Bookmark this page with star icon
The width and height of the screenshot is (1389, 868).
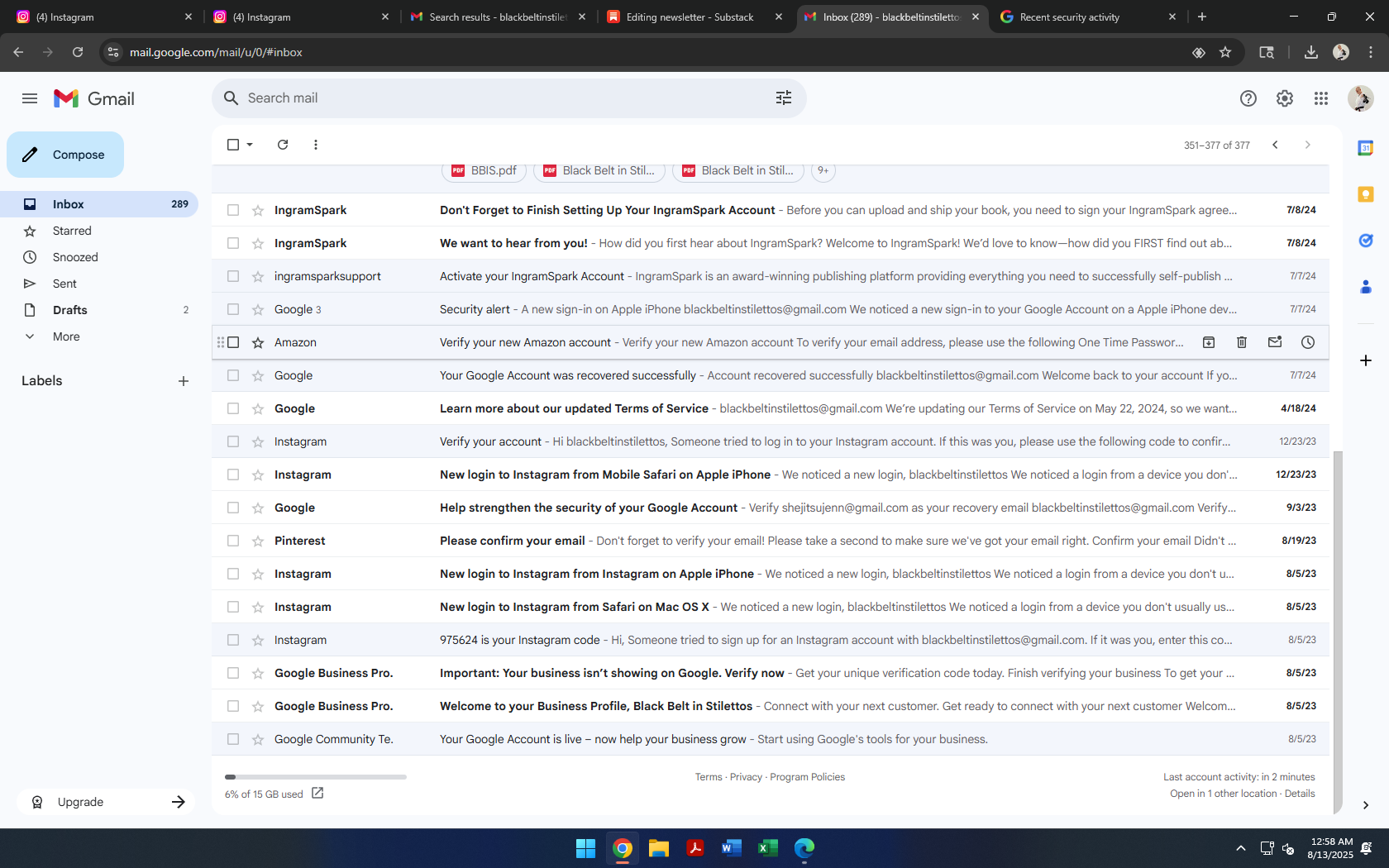tap(1225, 52)
